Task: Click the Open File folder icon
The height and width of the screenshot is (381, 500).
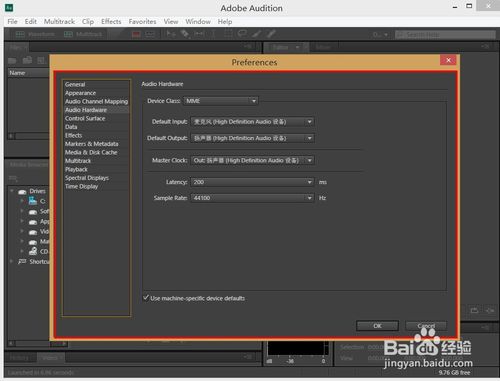Action: pyautogui.click(x=12, y=60)
